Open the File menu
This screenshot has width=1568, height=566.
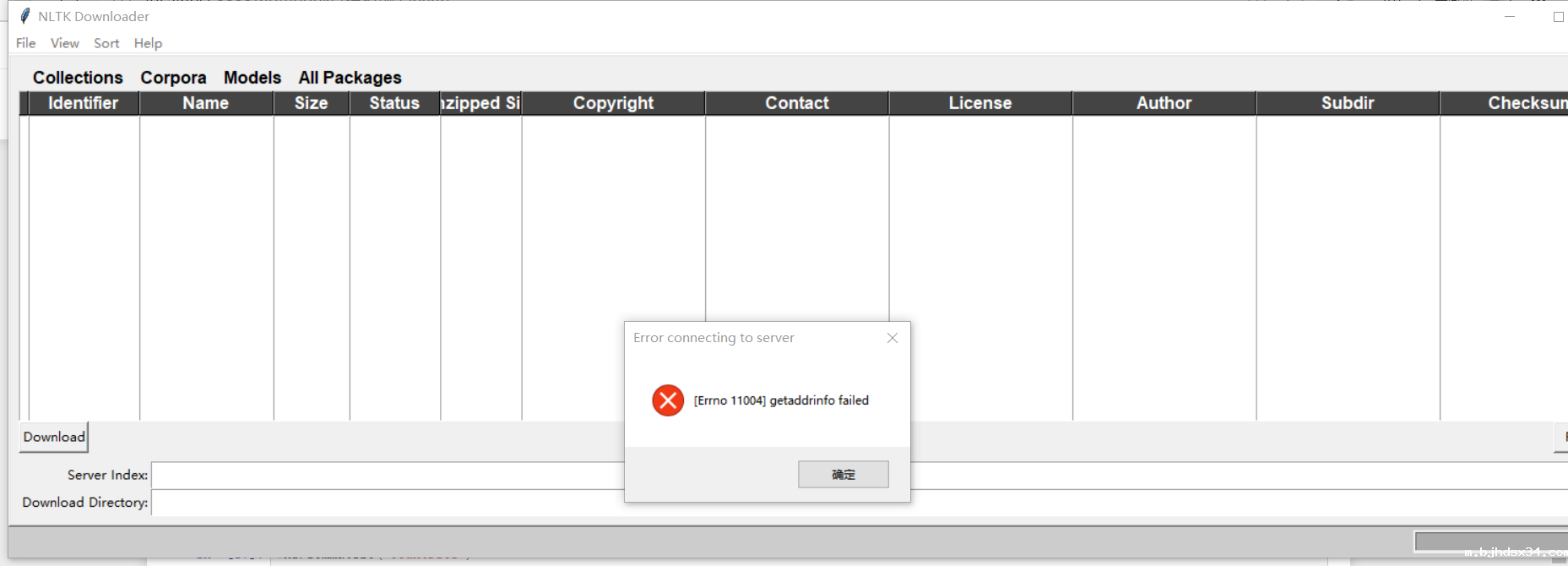click(x=26, y=43)
